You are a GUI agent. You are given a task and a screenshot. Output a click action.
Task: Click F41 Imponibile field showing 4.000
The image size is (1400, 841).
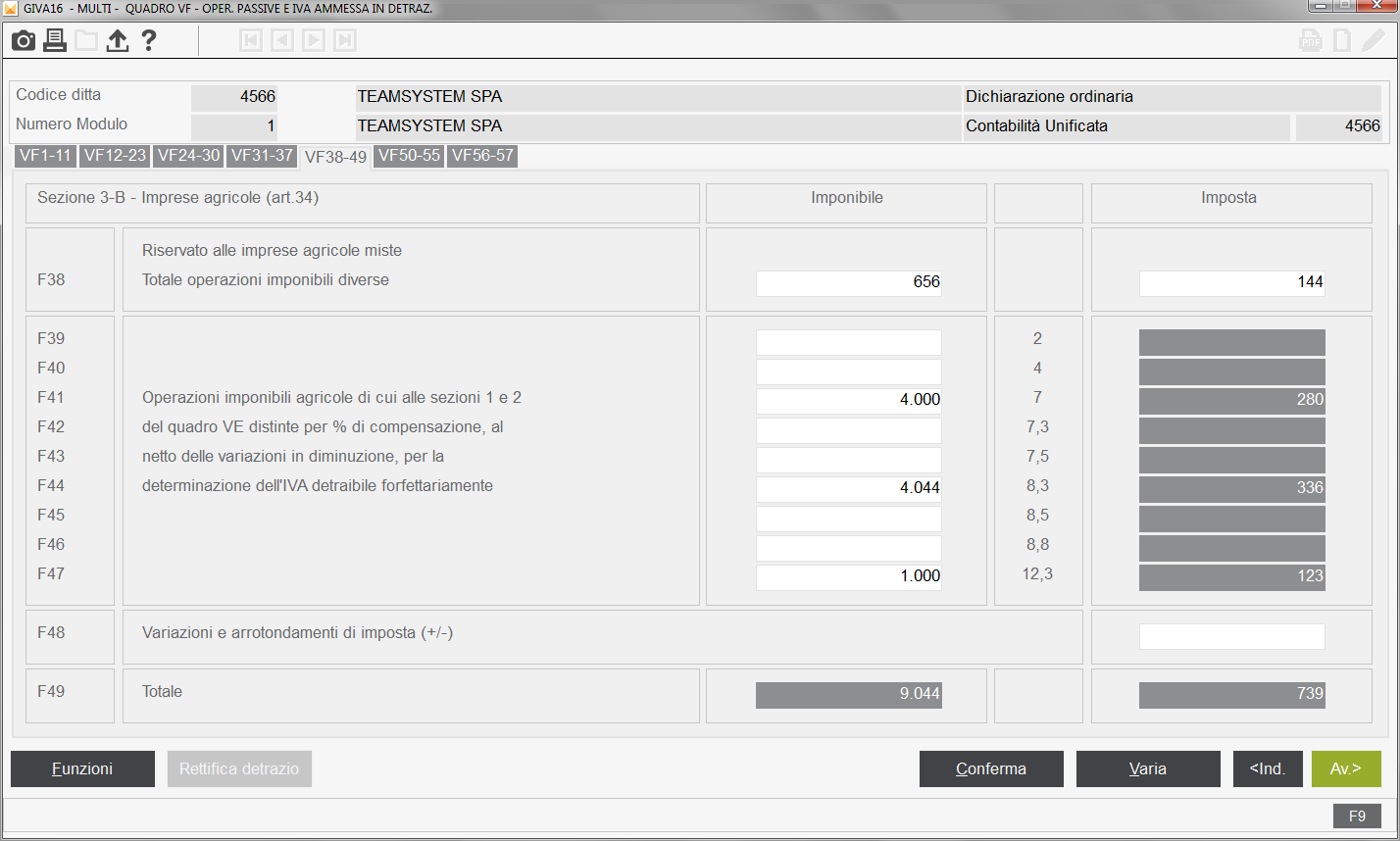(849, 401)
